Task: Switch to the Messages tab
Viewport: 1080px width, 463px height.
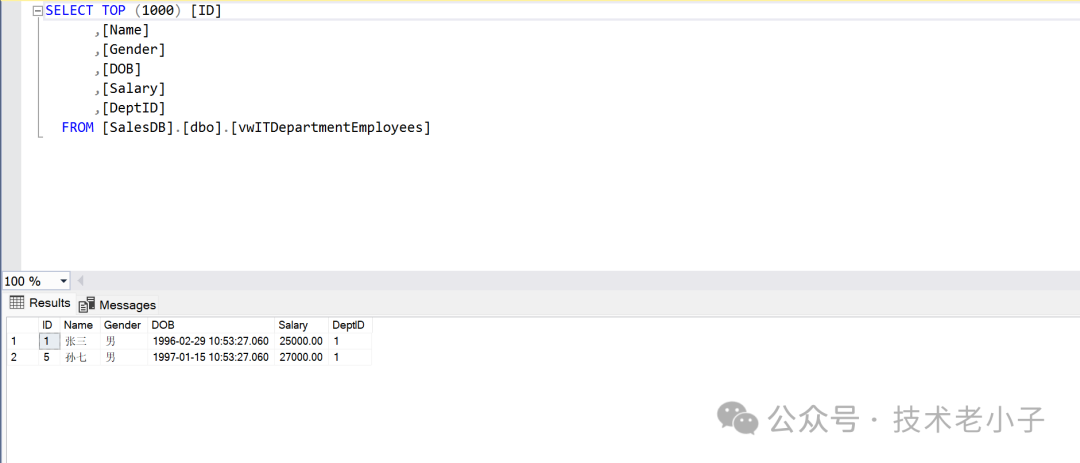Action: 117,305
